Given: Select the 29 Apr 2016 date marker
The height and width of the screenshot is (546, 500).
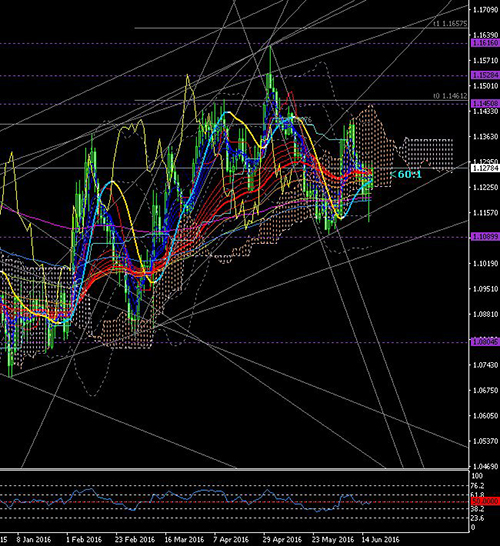Looking at the screenshot, I should (x=282, y=540).
